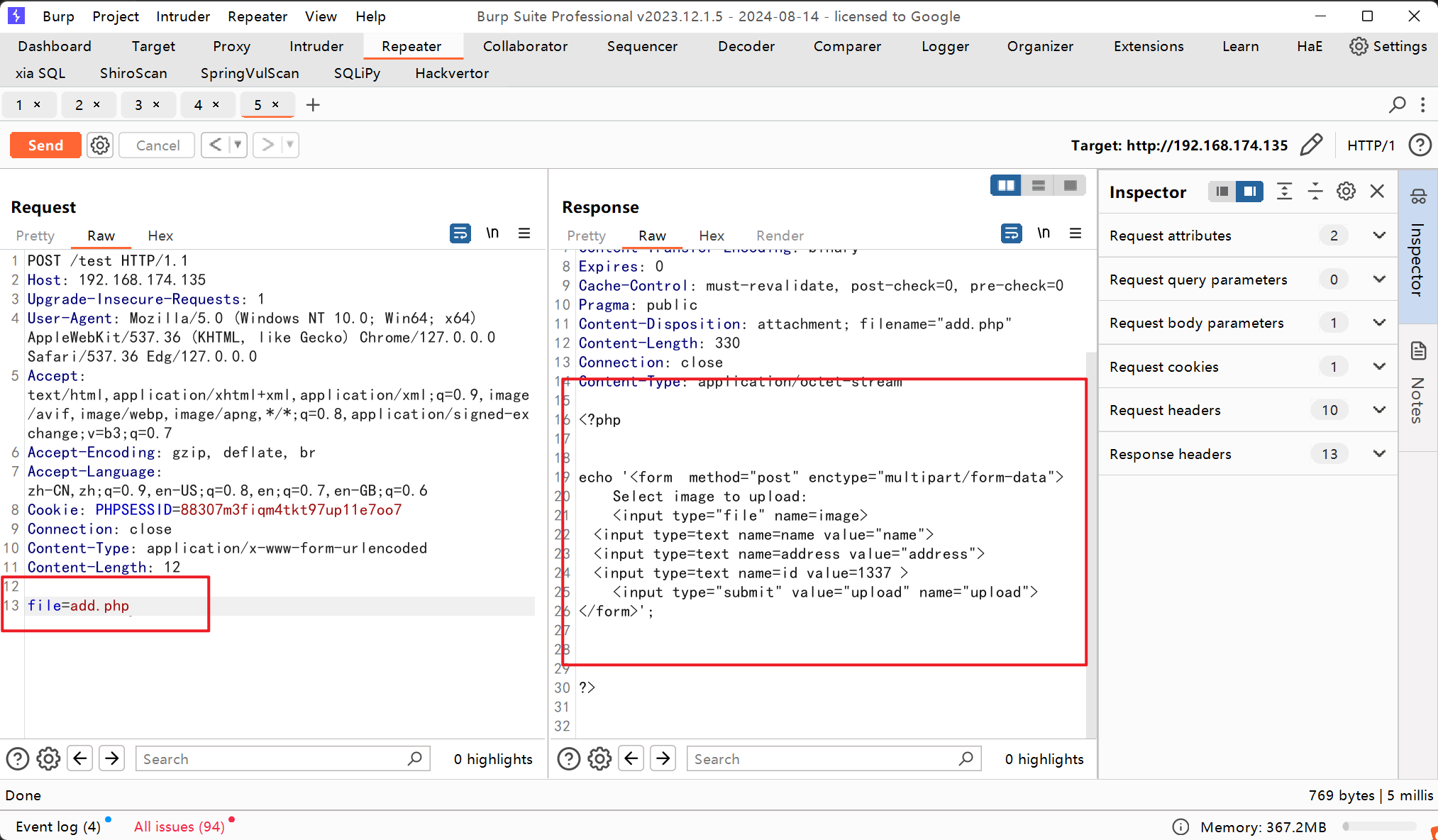Dock Inspector panel to left layout
This screenshot has width=1438, height=840.
click(1222, 192)
